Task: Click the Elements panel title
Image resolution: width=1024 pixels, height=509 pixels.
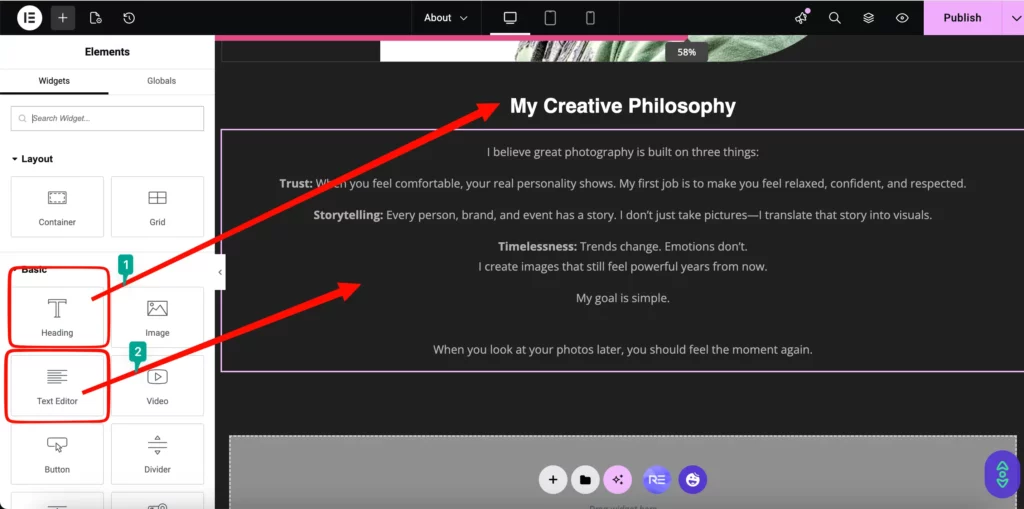Action: [x=107, y=52]
